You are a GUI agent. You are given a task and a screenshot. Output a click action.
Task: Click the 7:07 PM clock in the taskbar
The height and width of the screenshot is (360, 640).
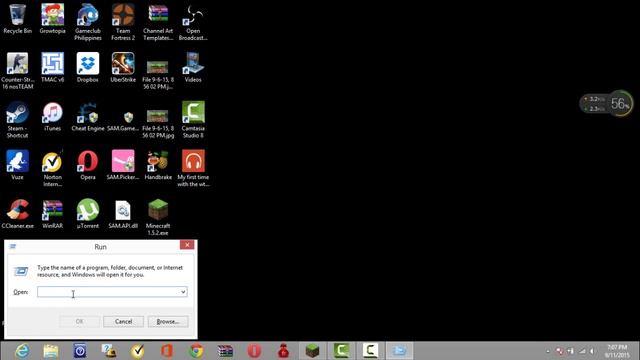pos(617,351)
